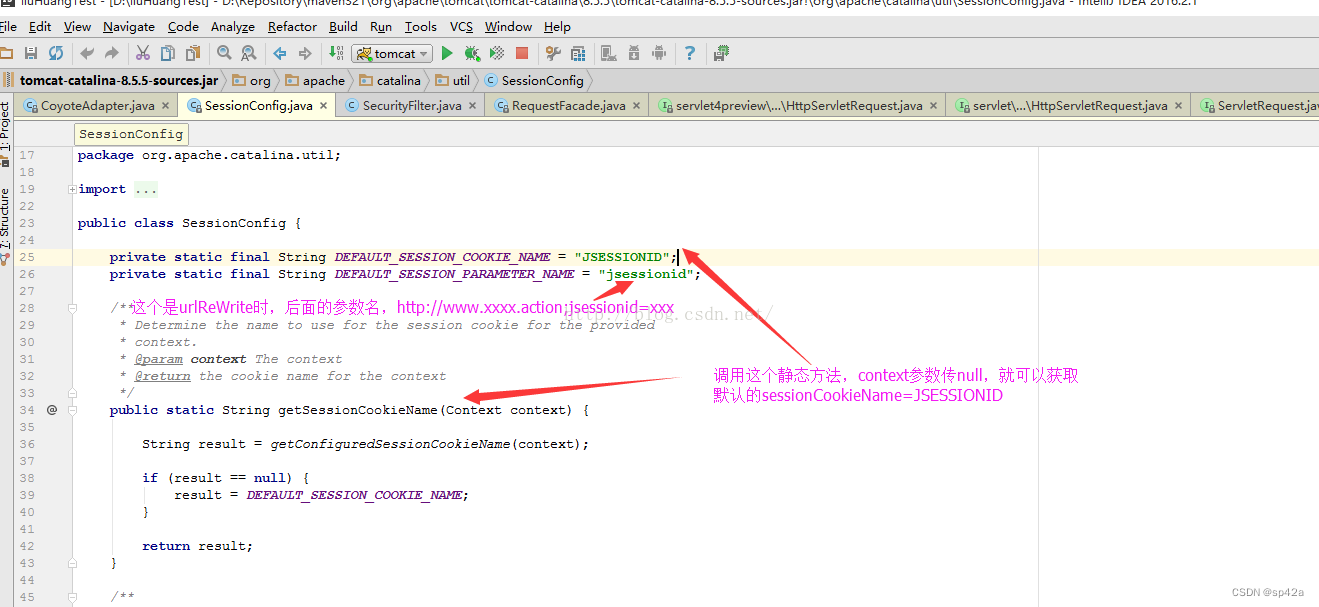1319x607 pixels.
Task: Click DEFAULT_SESSION_COOKIE_NAME on line 25
Action: click(442, 257)
